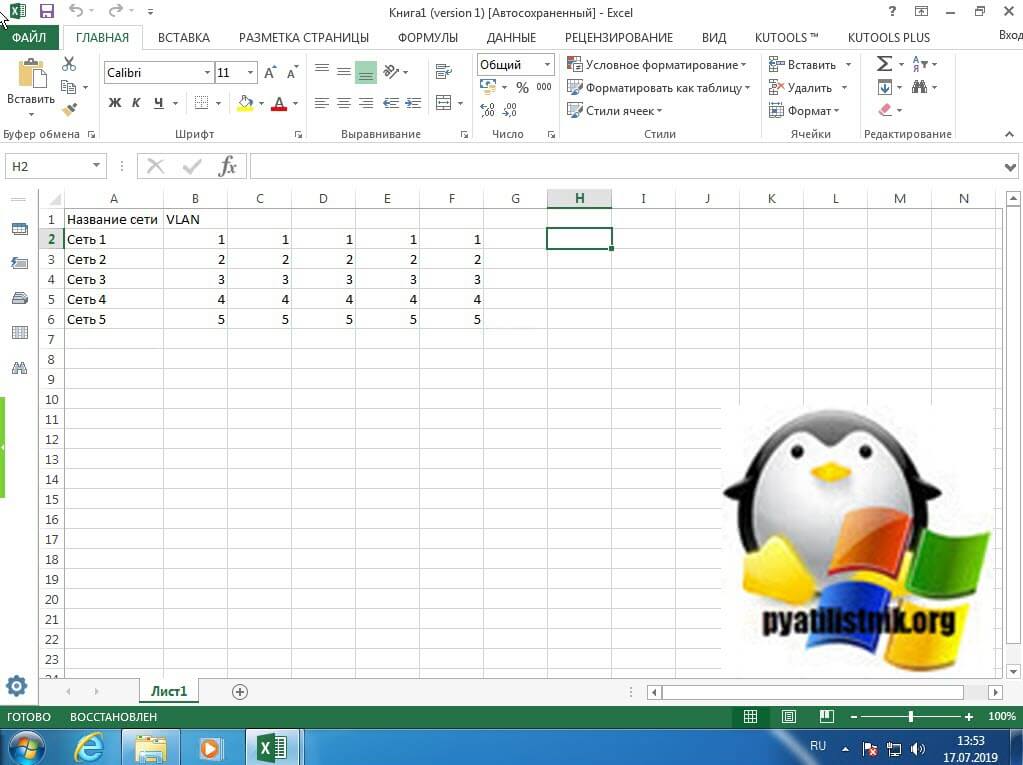The width and height of the screenshot is (1023, 765).
Task: Switch to the ВСТАВКА ribbon tab
Action: point(184,37)
